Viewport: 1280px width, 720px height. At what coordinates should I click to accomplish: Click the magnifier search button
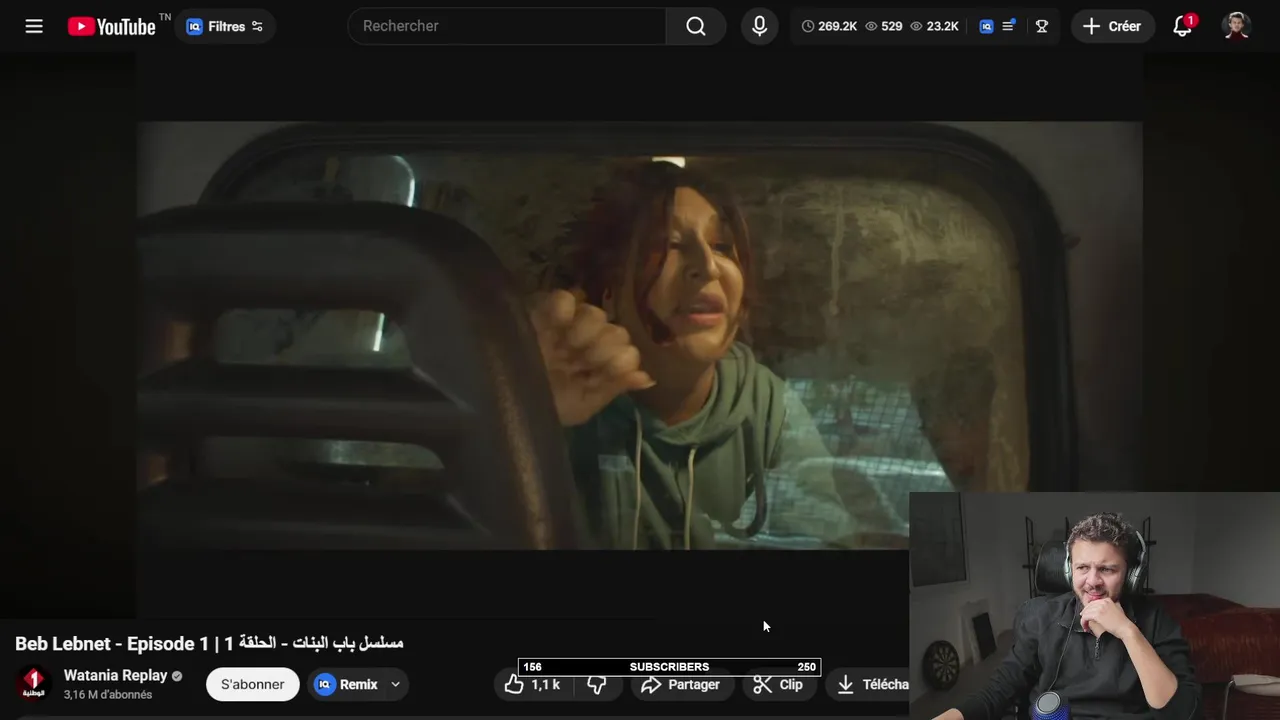(696, 26)
